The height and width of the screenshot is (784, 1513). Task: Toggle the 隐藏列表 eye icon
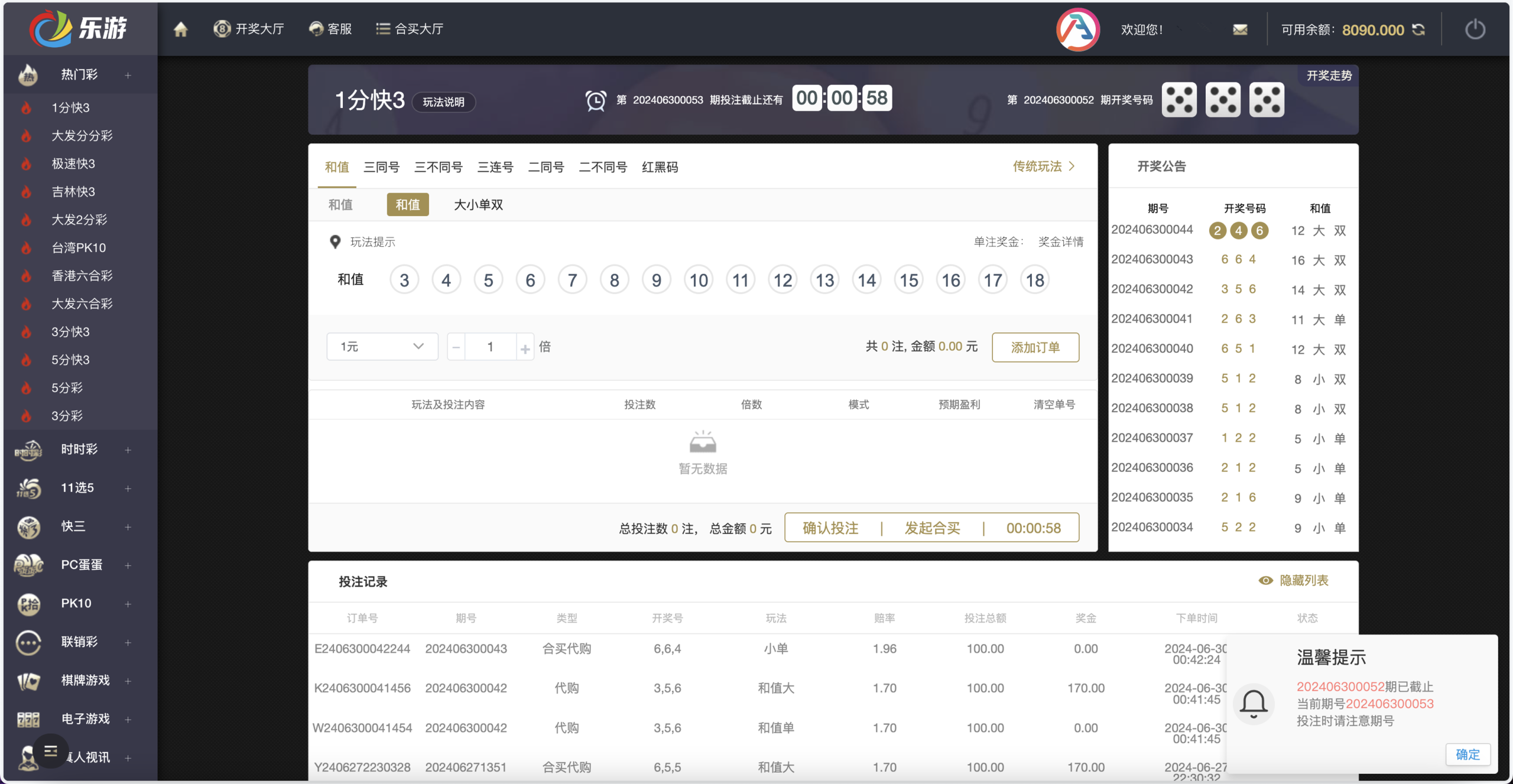(x=1265, y=580)
